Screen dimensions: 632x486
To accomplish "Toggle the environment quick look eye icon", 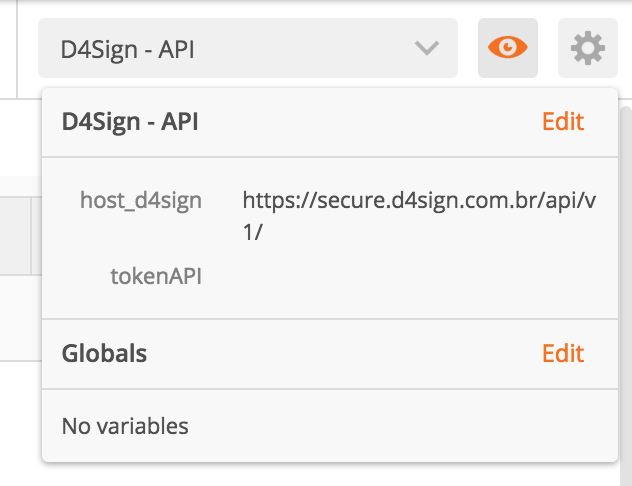I will click(507, 48).
